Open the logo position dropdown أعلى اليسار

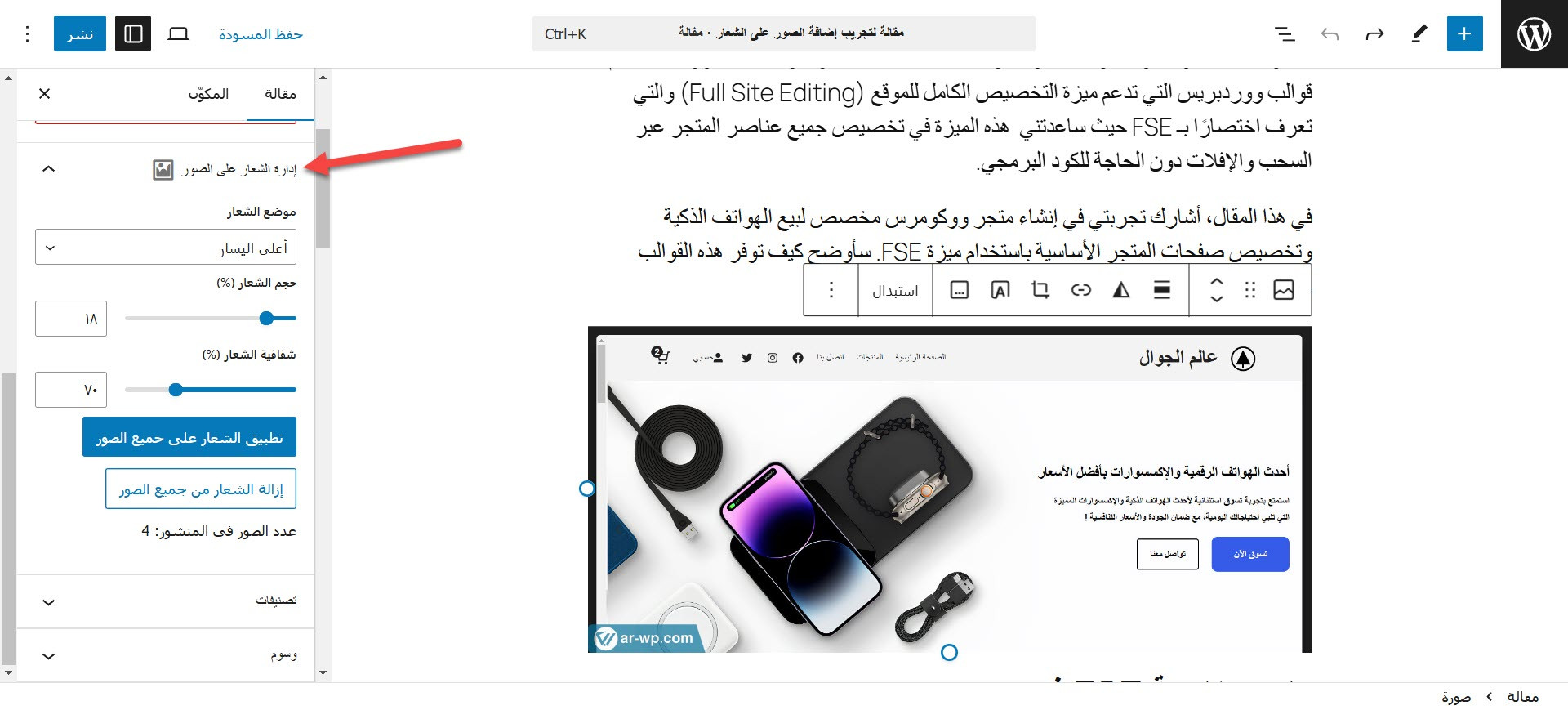pyautogui.click(x=166, y=248)
